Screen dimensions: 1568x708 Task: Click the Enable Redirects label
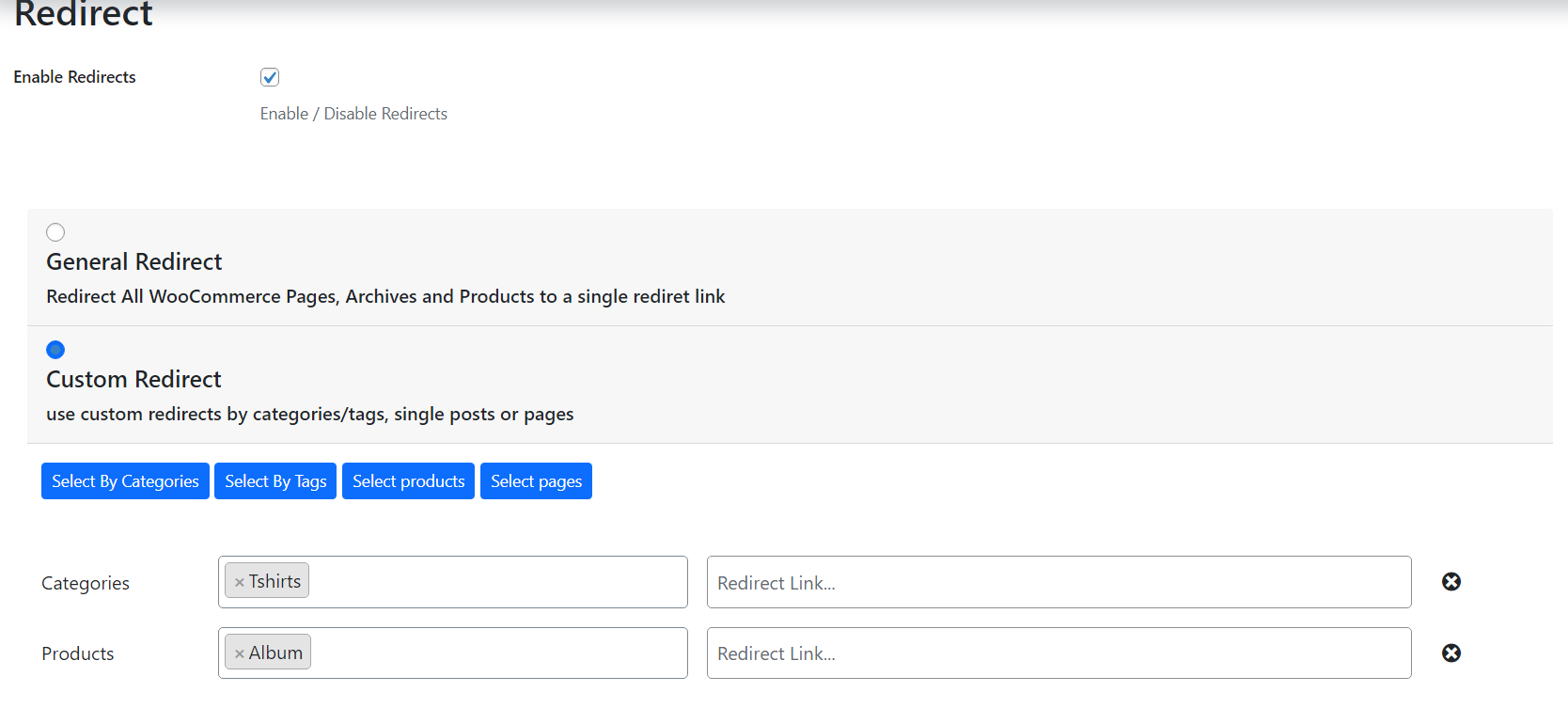(74, 77)
